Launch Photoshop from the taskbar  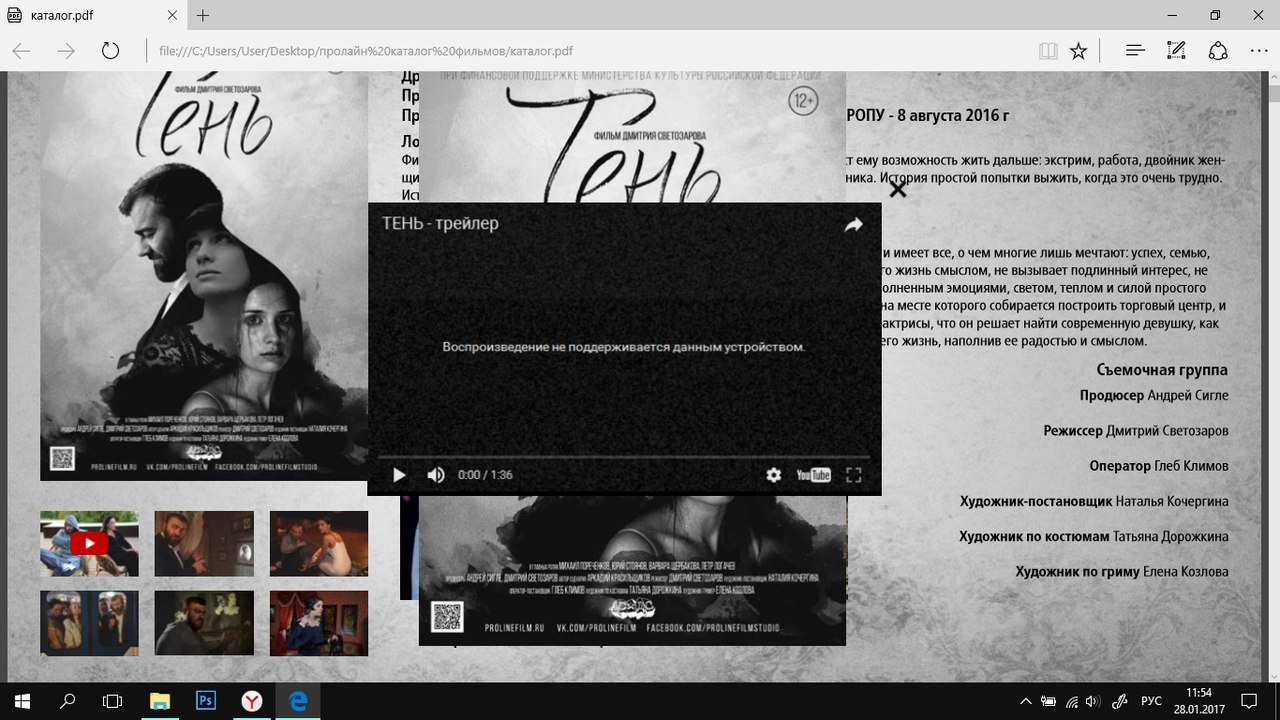click(206, 701)
